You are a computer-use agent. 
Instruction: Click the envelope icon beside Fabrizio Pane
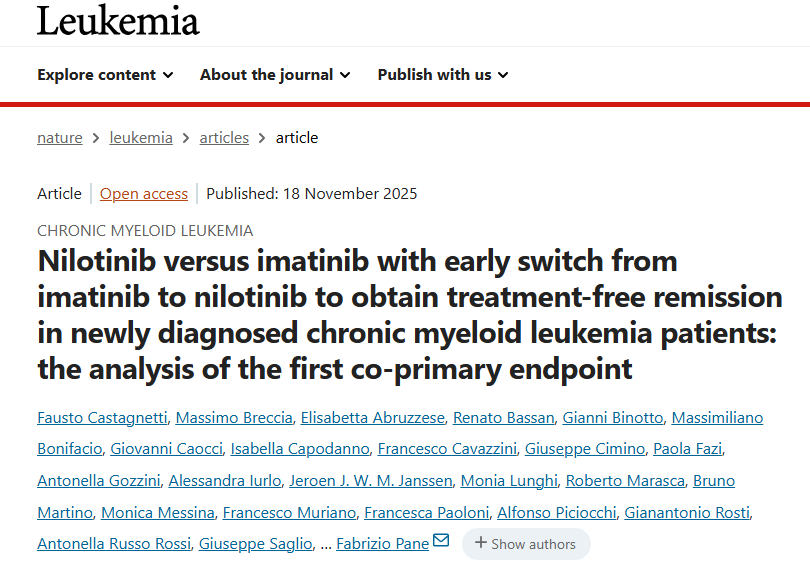point(441,542)
